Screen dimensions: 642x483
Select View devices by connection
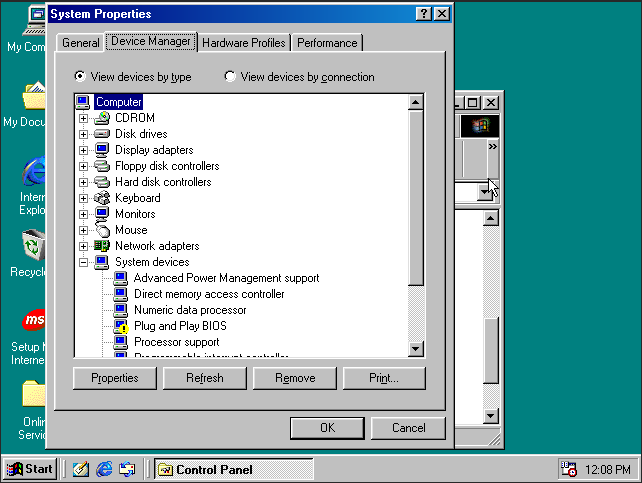[x=230, y=77]
